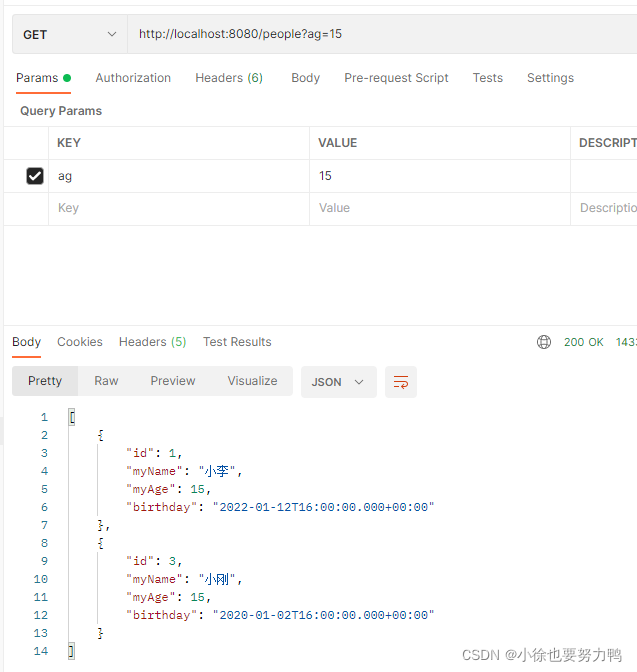Switch to the Params tab
The width and height of the screenshot is (637, 672).
[43, 78]
